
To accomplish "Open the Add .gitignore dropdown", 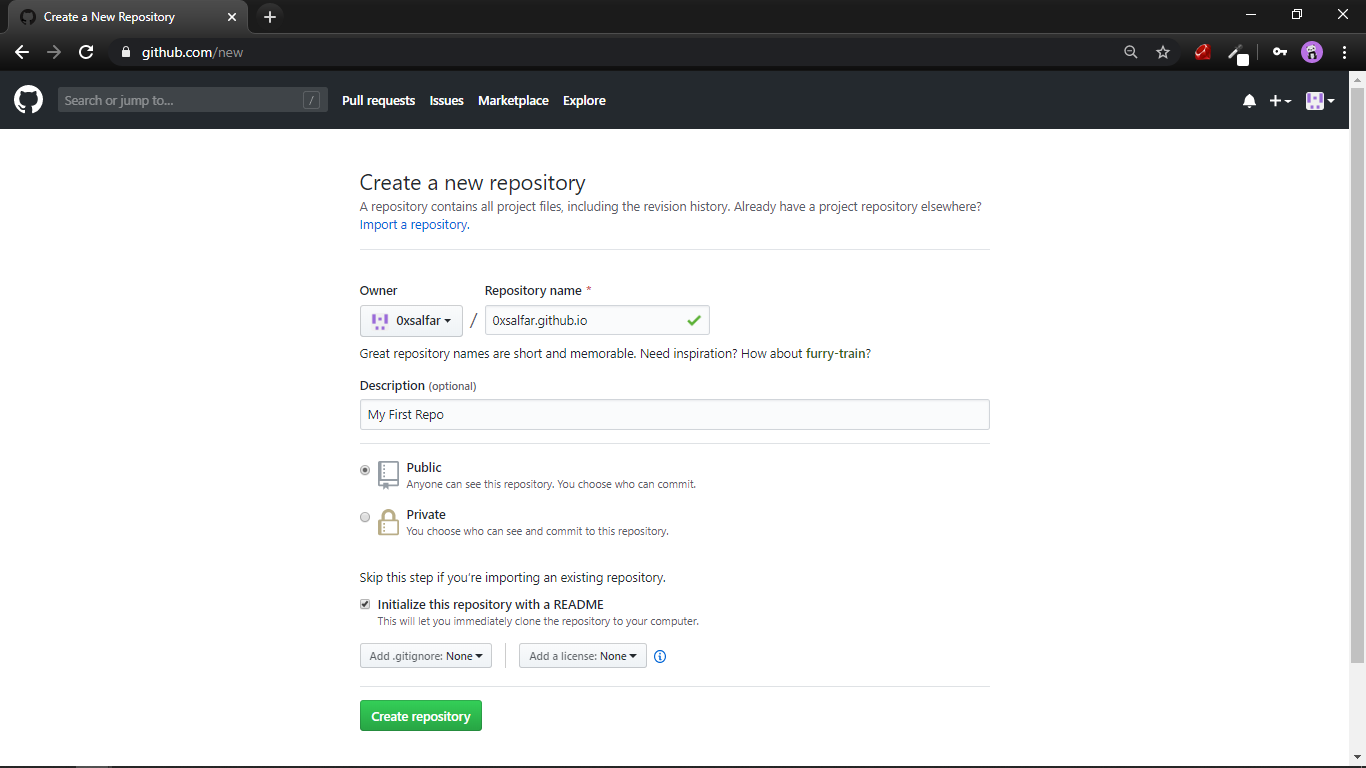I will [426, 656].
